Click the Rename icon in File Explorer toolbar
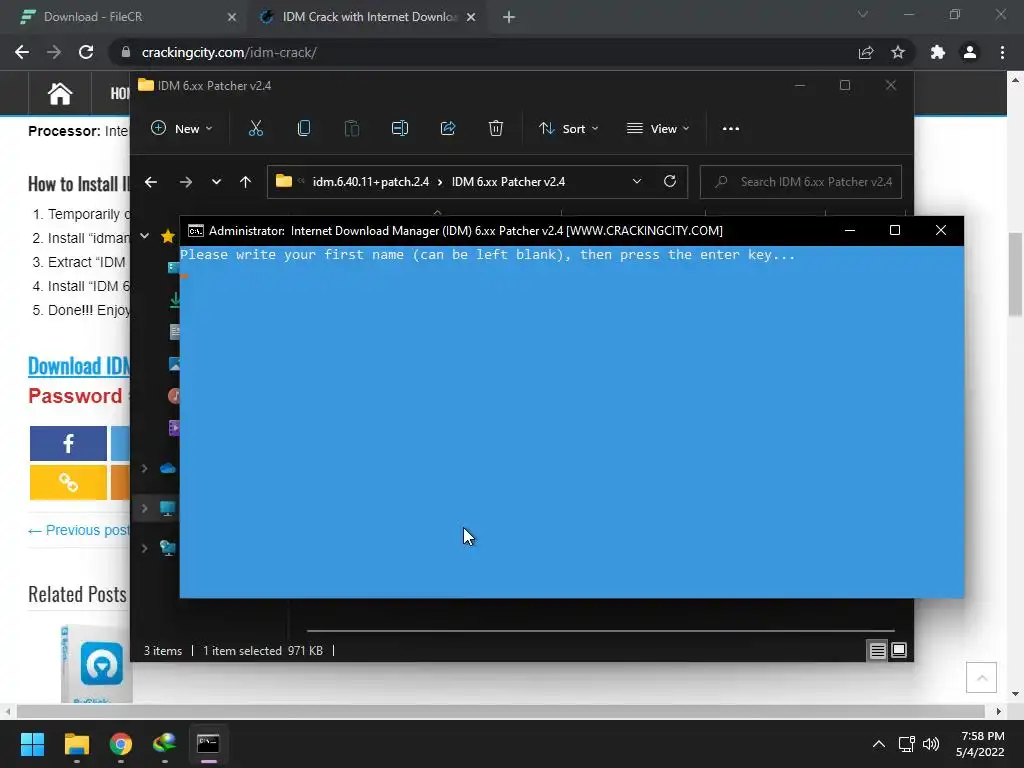The image size is (1024, 768). click(400, 129)
